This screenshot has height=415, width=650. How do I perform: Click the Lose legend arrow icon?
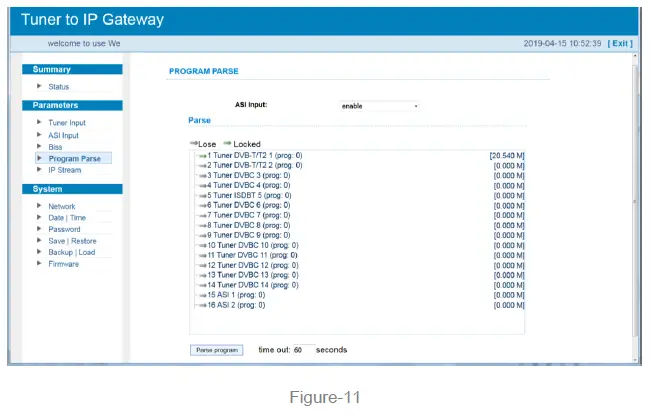point(194,143)
